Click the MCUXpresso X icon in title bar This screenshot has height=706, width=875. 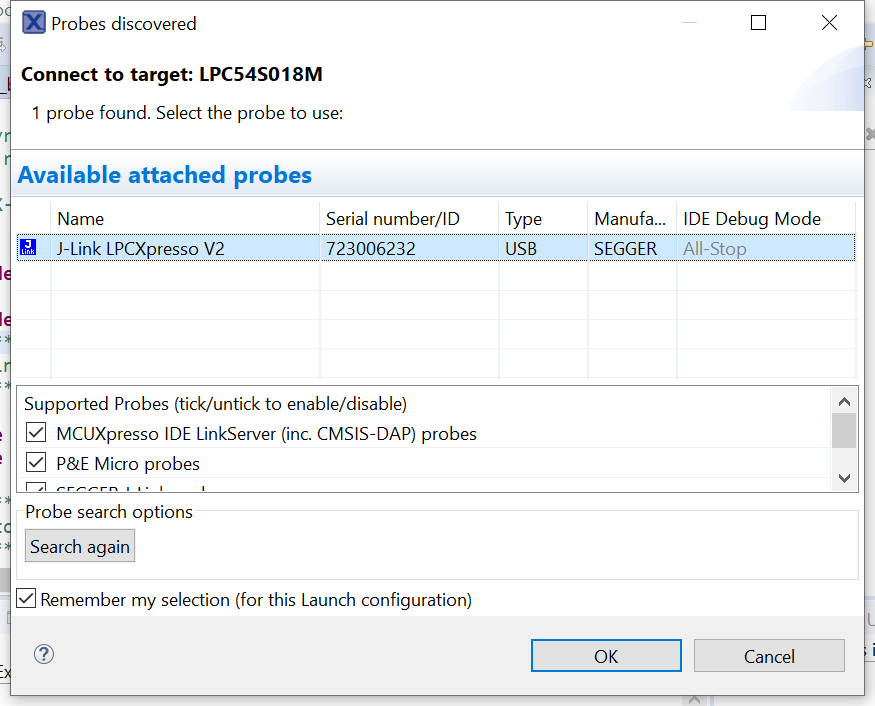[34, 23]
